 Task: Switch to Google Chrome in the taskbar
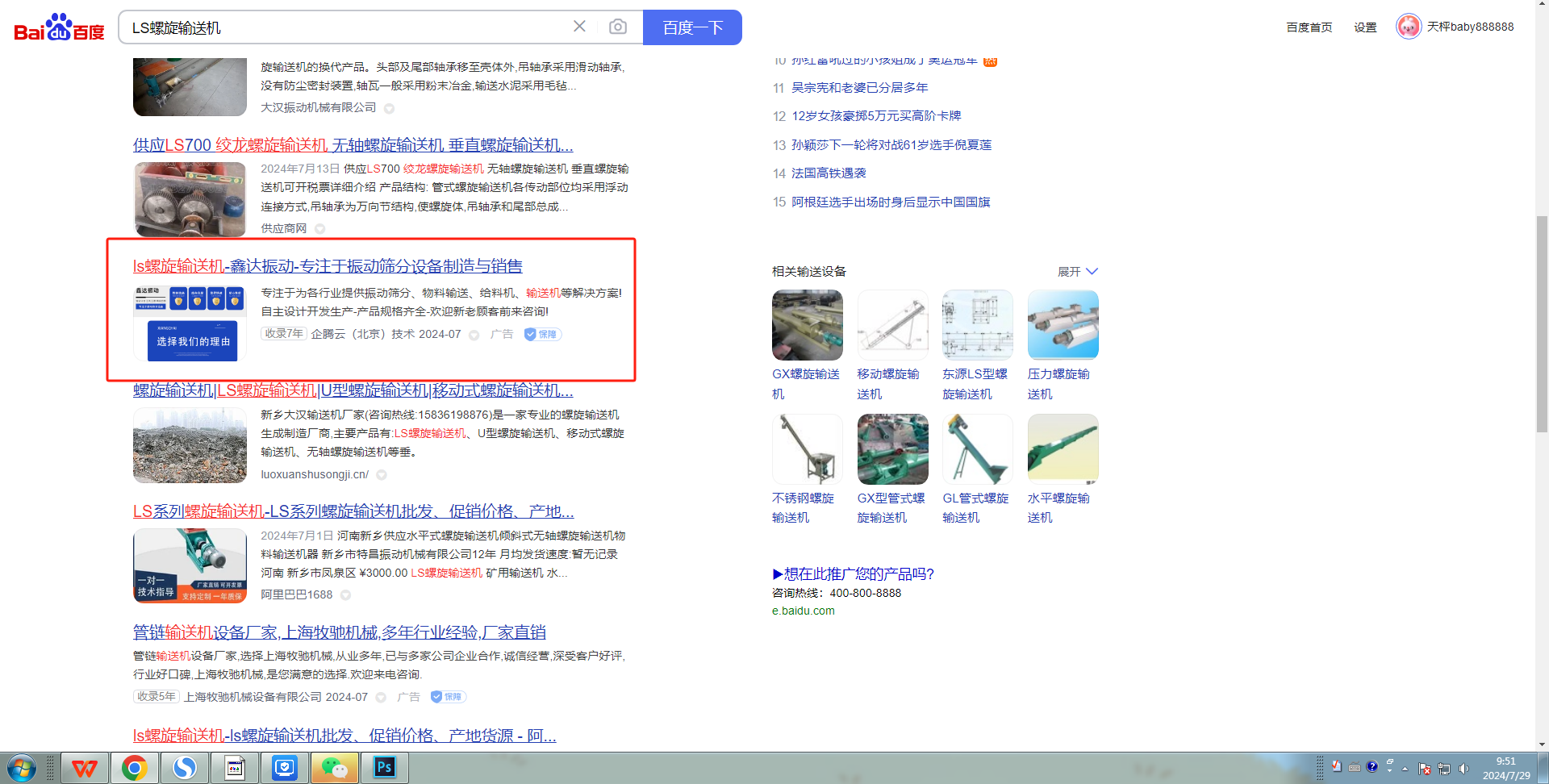click(x=134, y=768)
